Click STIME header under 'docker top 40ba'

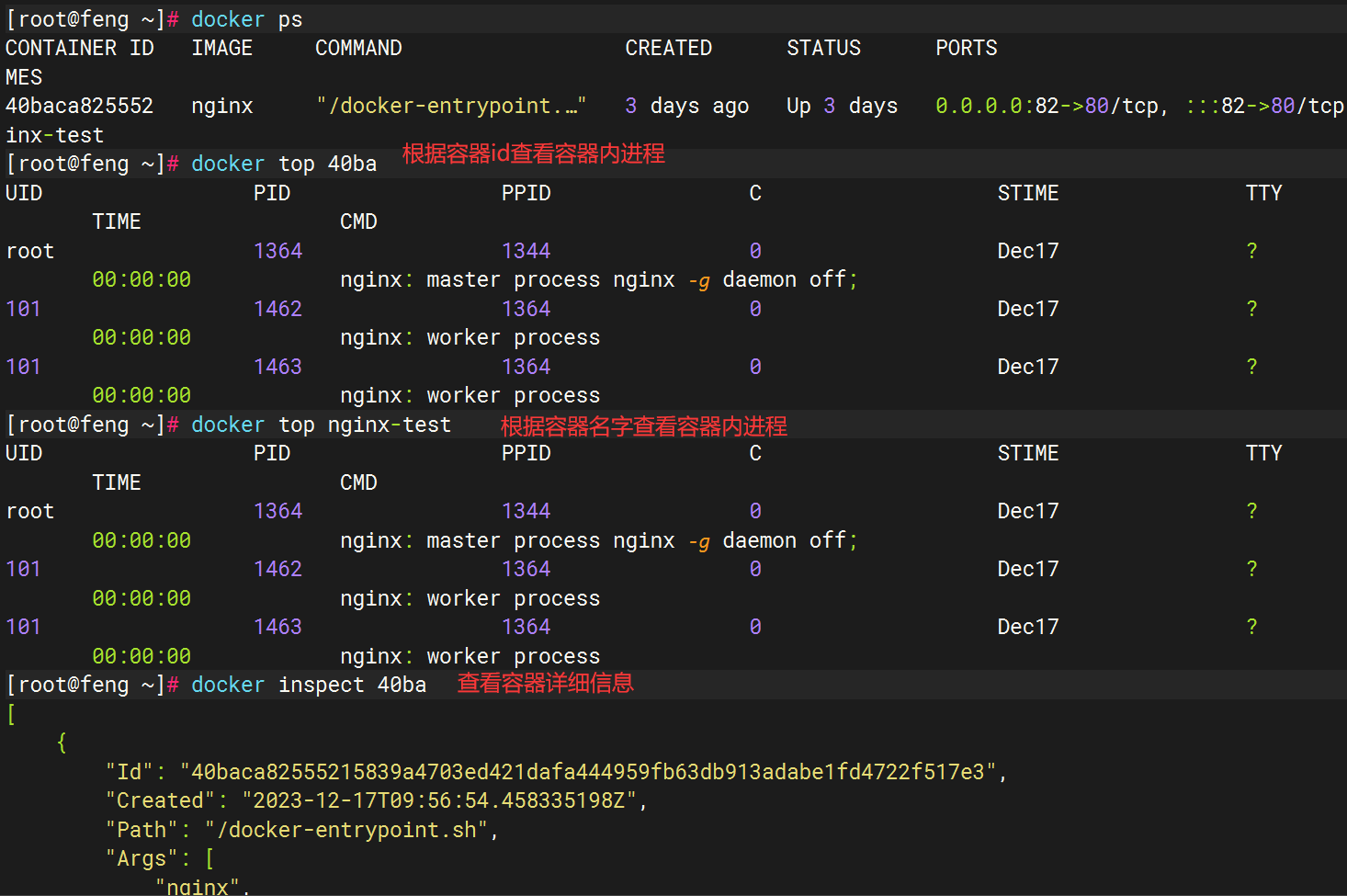tap(1028, 193)
